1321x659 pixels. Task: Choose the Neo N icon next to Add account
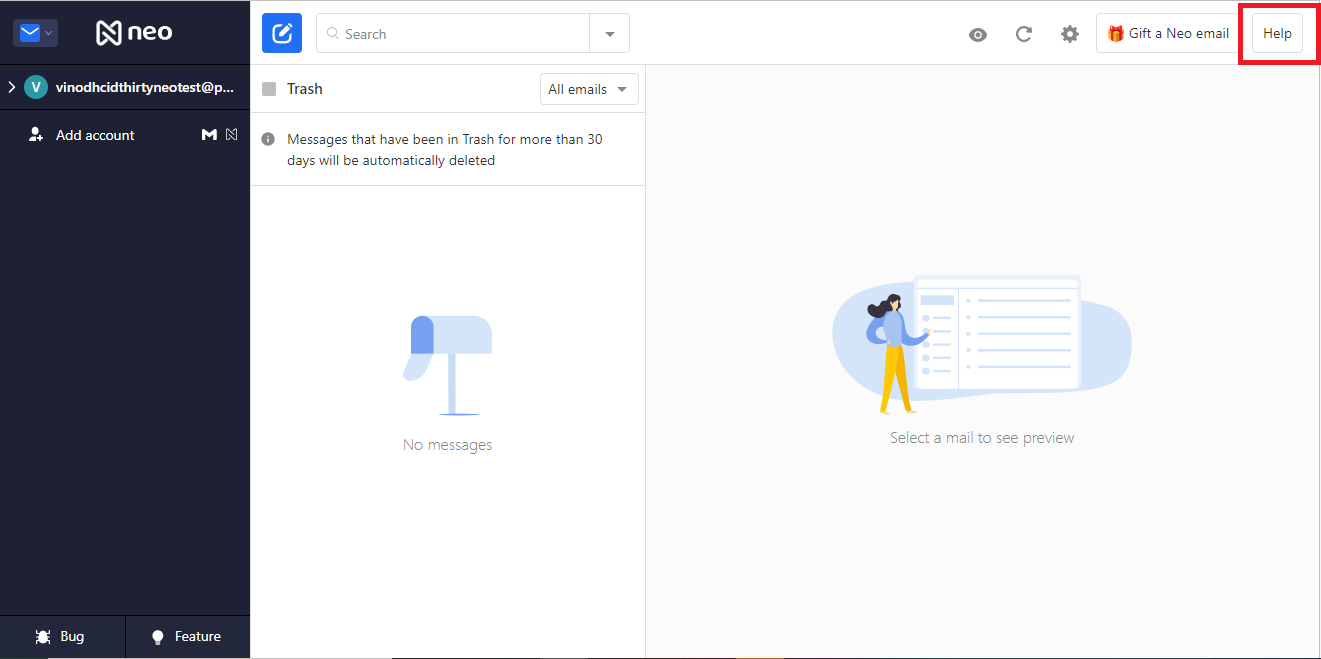(x=232, y=134)
